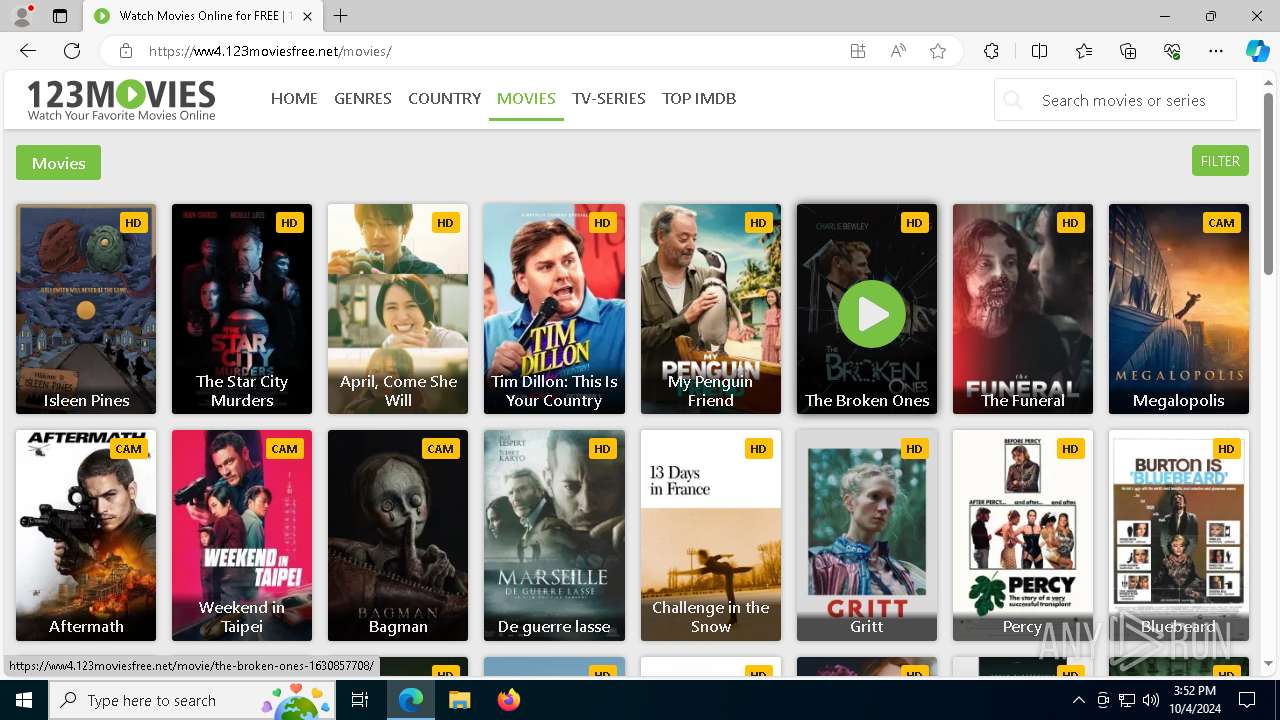The height and width of the screenshot is (720, 1280).
Task: Open the Megalopolis movie poster
Action: 1179,309
